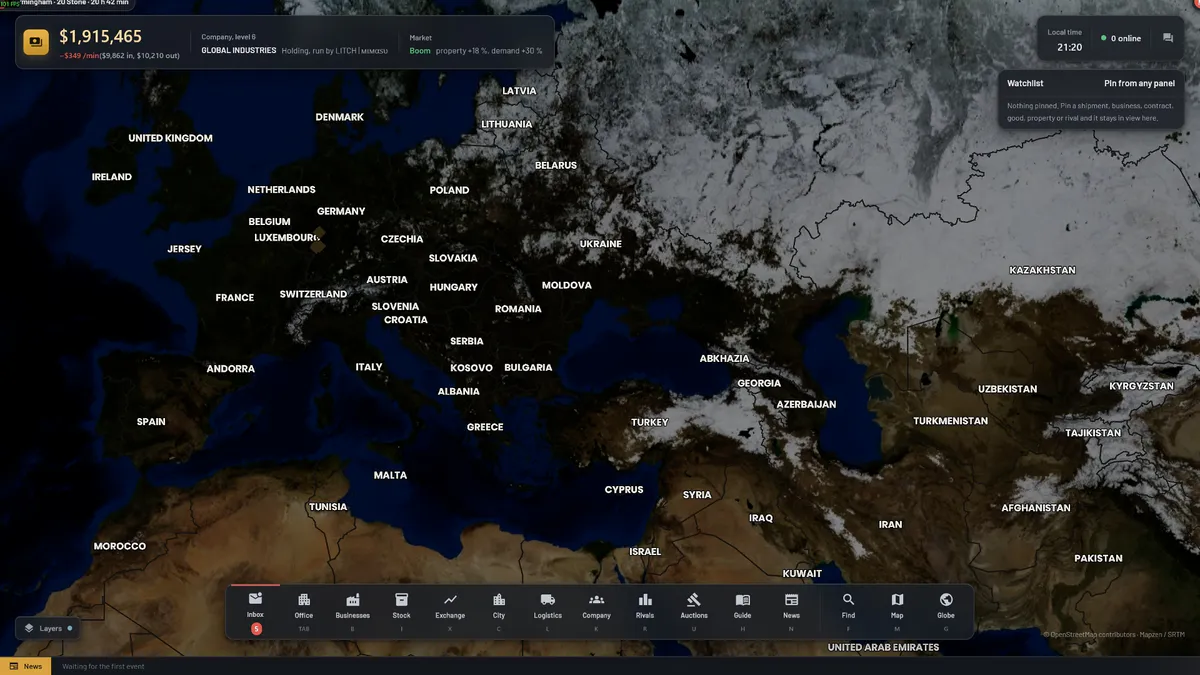Click the GERMANY map label
This screenshot has width=1200, height=675.
(x=341, y=211)
